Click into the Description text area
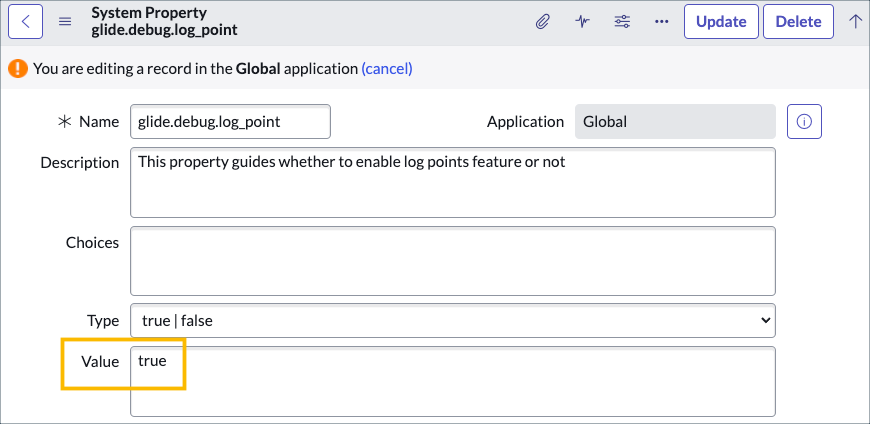The height and width of the screenshot is (424, 870). click(x=453, y=183)
